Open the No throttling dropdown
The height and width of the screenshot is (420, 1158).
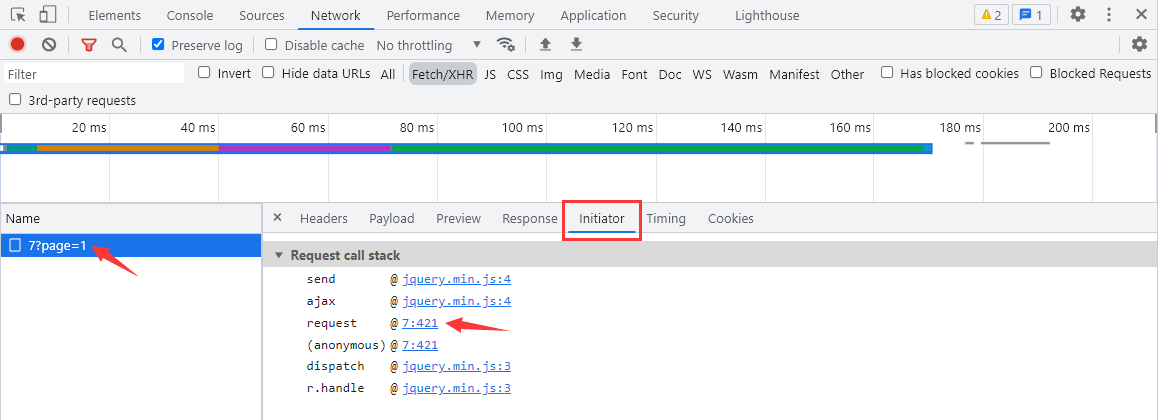click(428, 45)
